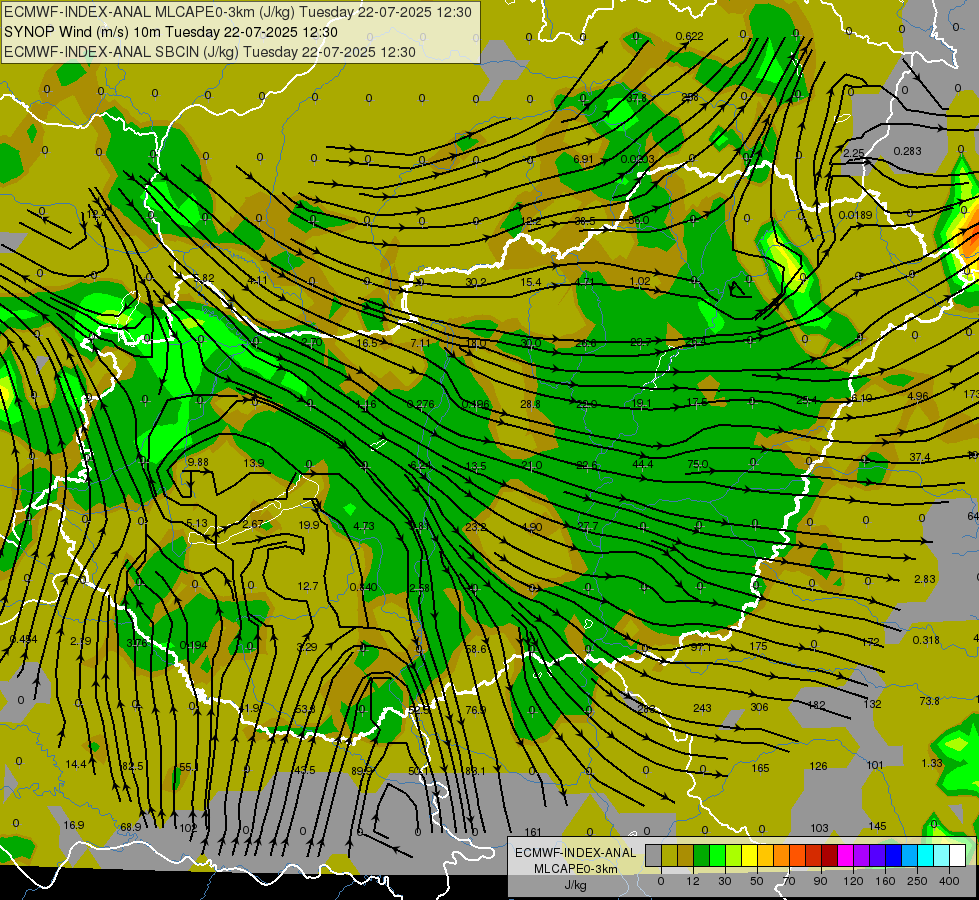Click the map value 0.622
Viewport: 979px width, 900px height.
coord(689,36)
